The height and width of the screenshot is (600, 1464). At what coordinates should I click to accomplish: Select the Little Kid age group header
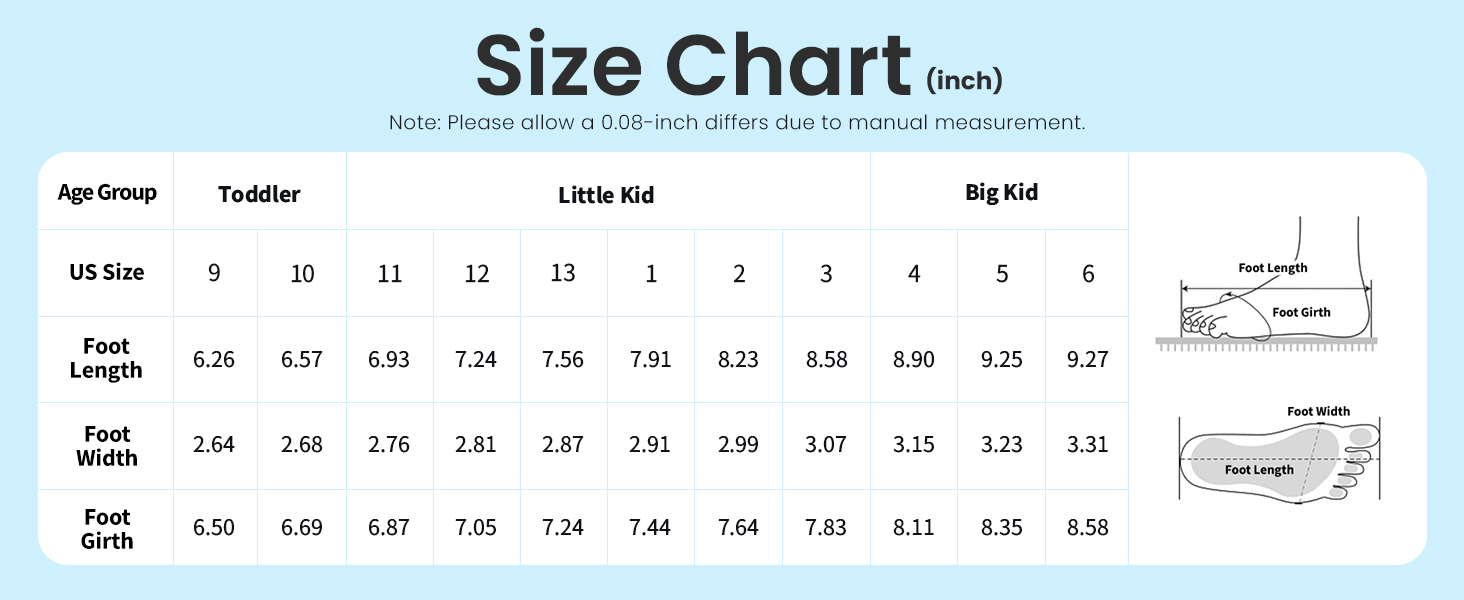click(x=606, y=195)
